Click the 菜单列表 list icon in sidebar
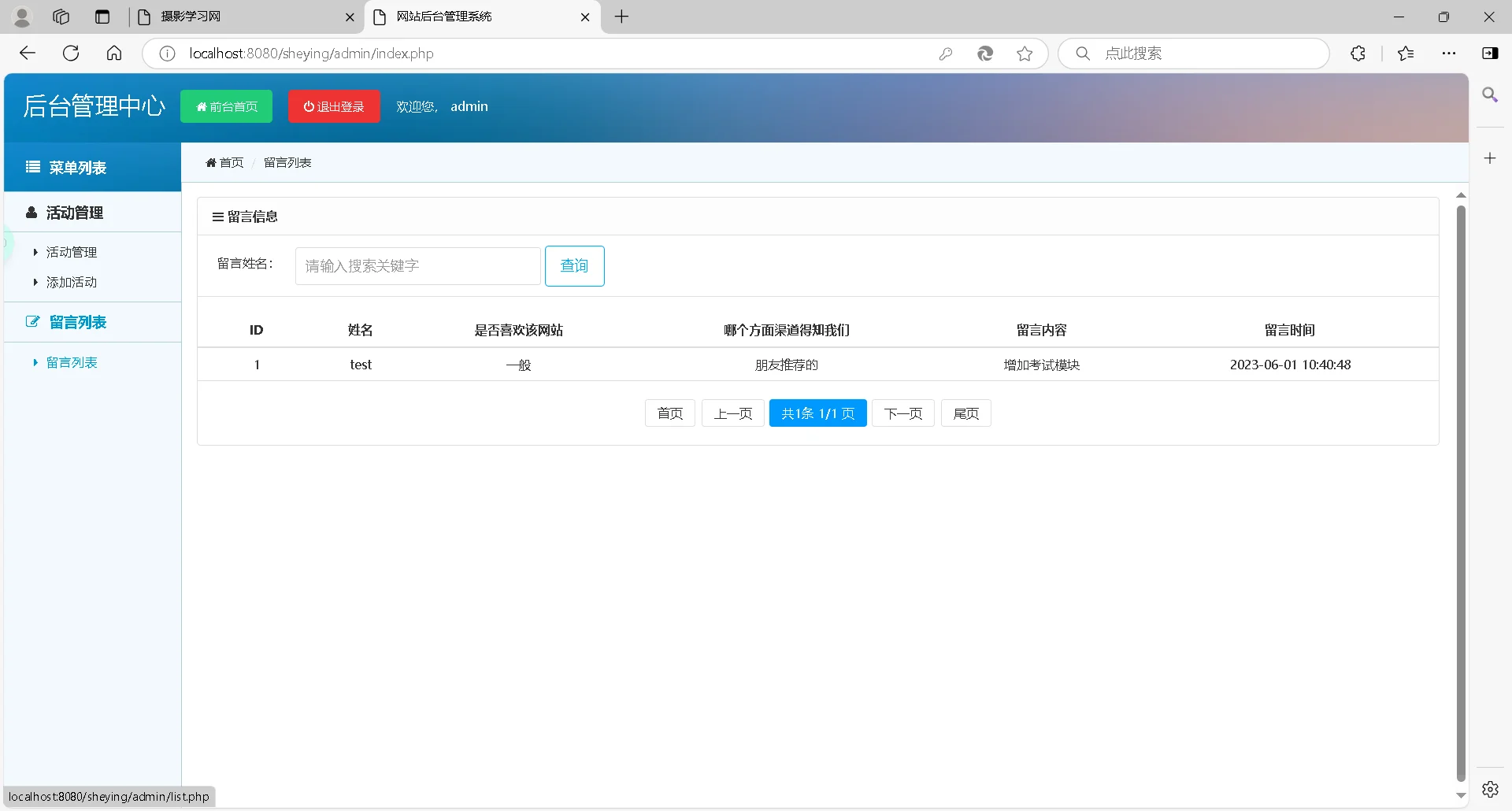Viewport: 1512px width, 811px height. point(31,167)
